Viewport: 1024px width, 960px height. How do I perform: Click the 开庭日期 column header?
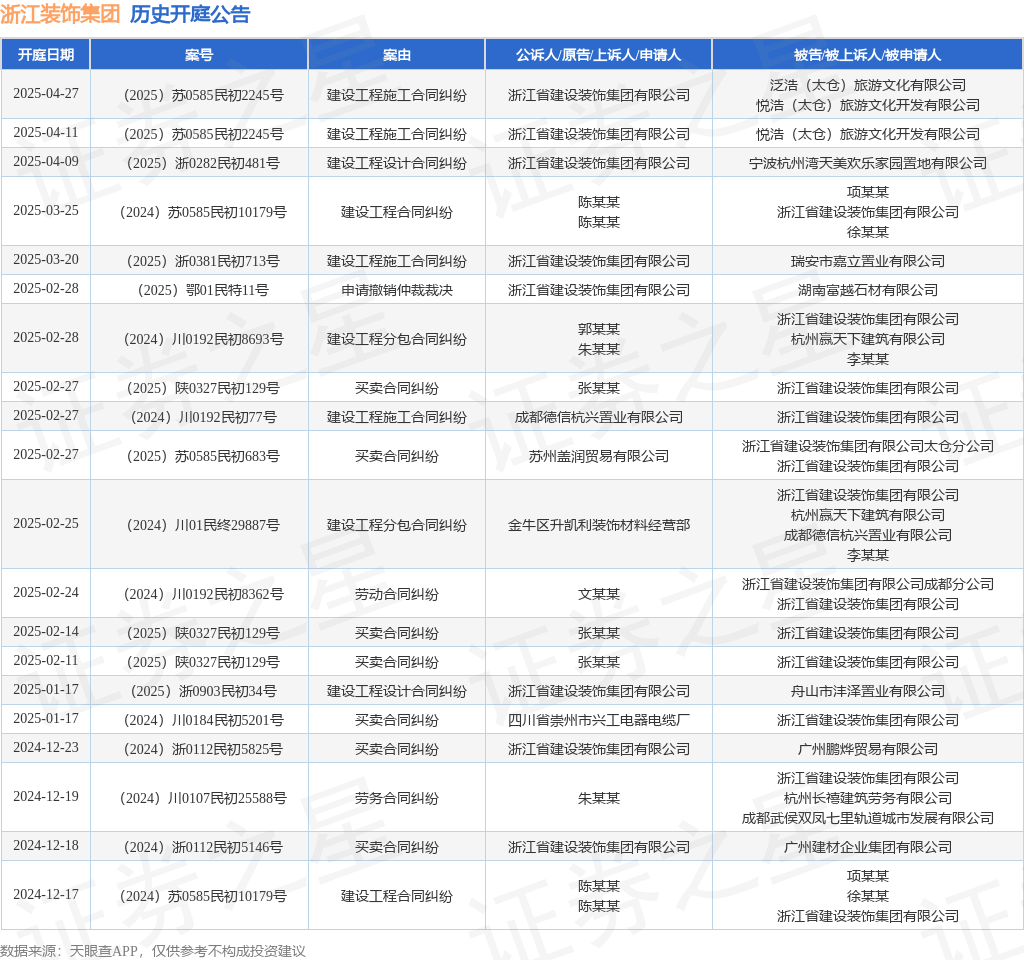click(x=46, y=55)
